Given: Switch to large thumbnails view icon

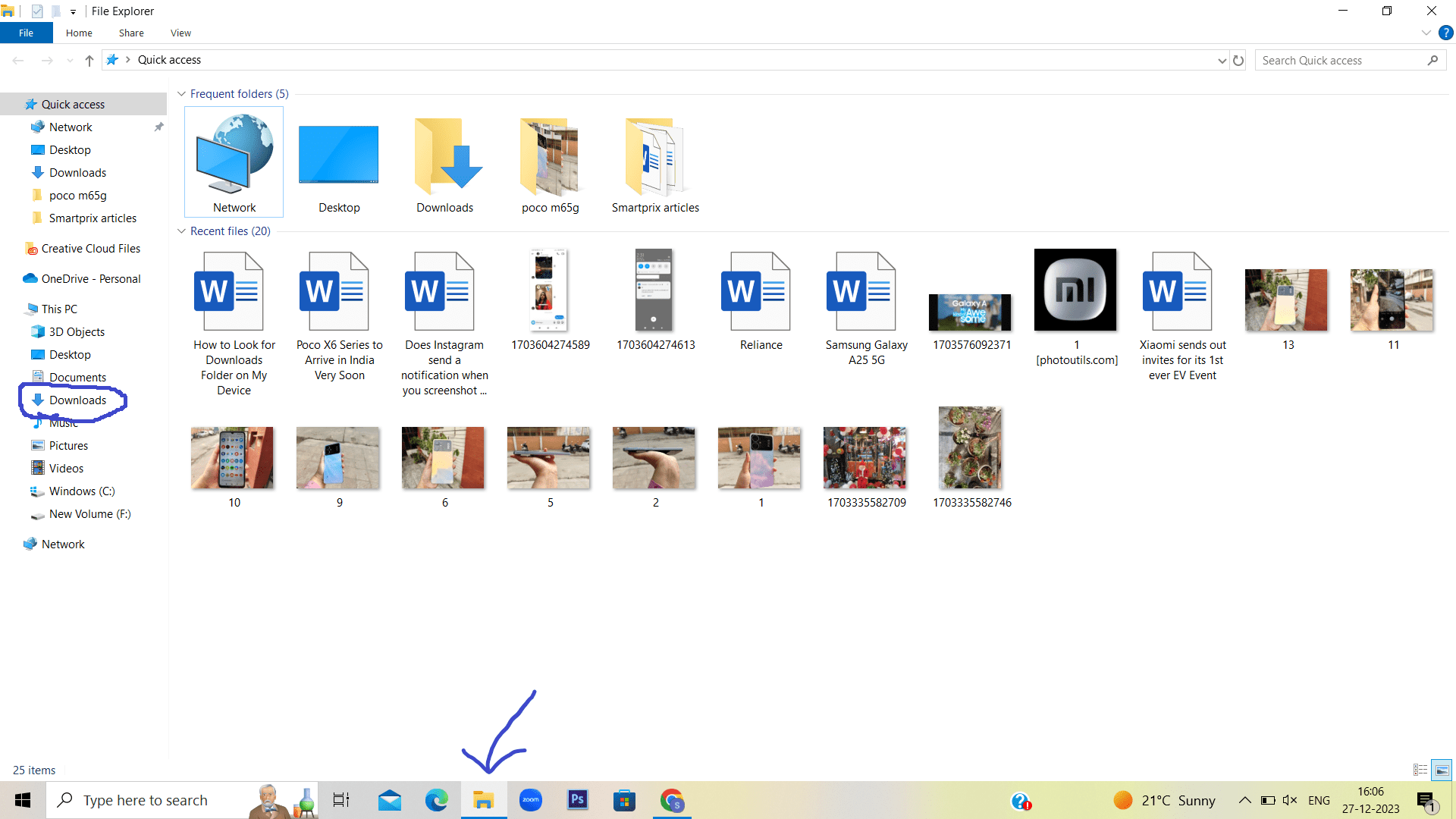Looking at the screenshot, I should click(x=1442, y=770).
